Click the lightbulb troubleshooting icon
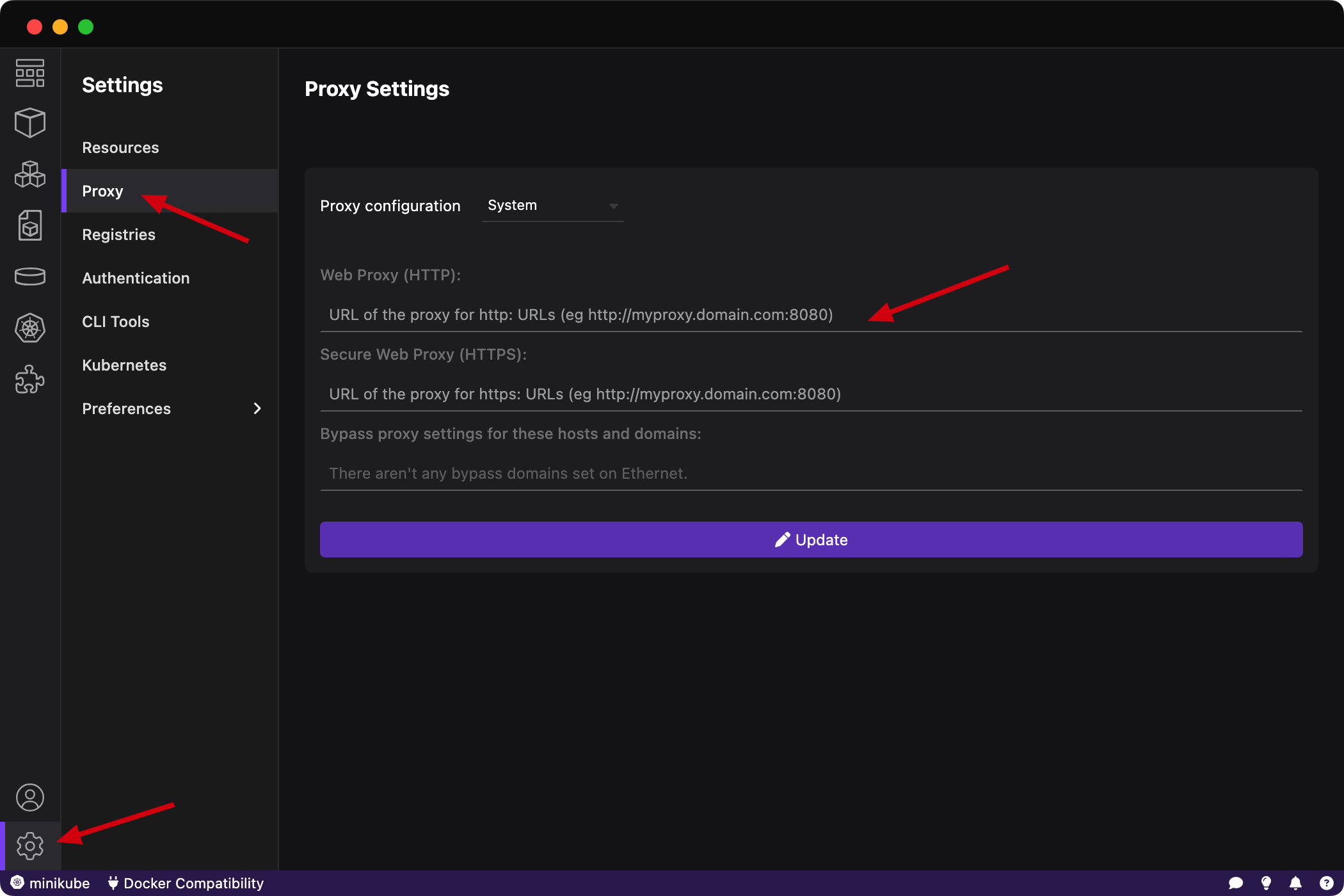 coord(1266,883)
